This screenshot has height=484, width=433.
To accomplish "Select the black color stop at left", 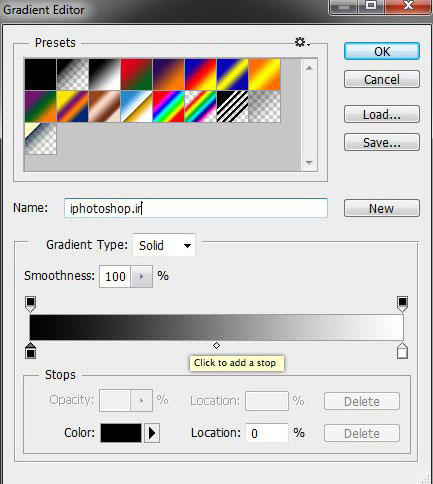I will [x=30, y=350].
